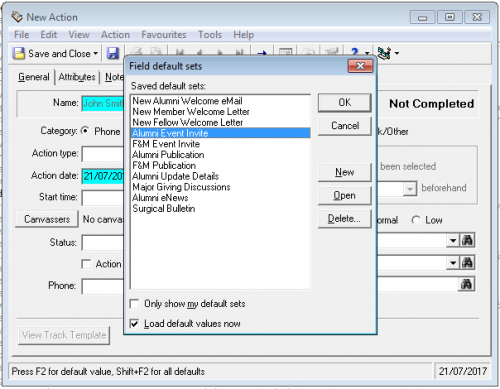
Task: Select the Low priority radio button
Action: [x=416, y=220]
